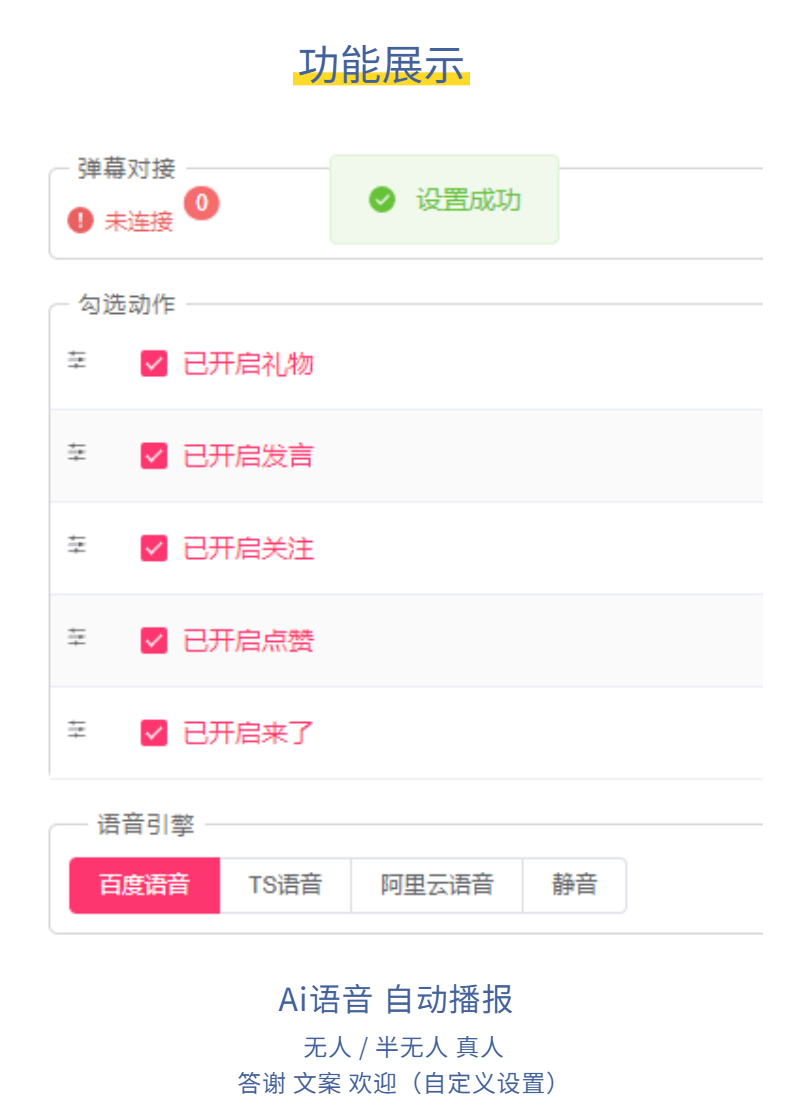Click the red 未连接 warning icon
790x1111 pixels.
click(x=81, y=220)
